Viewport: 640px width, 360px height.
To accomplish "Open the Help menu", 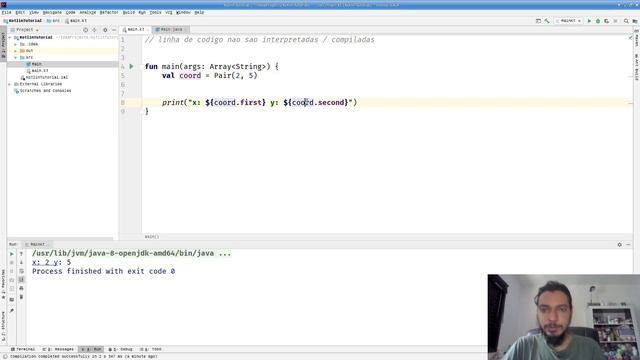I will (199, 13).
